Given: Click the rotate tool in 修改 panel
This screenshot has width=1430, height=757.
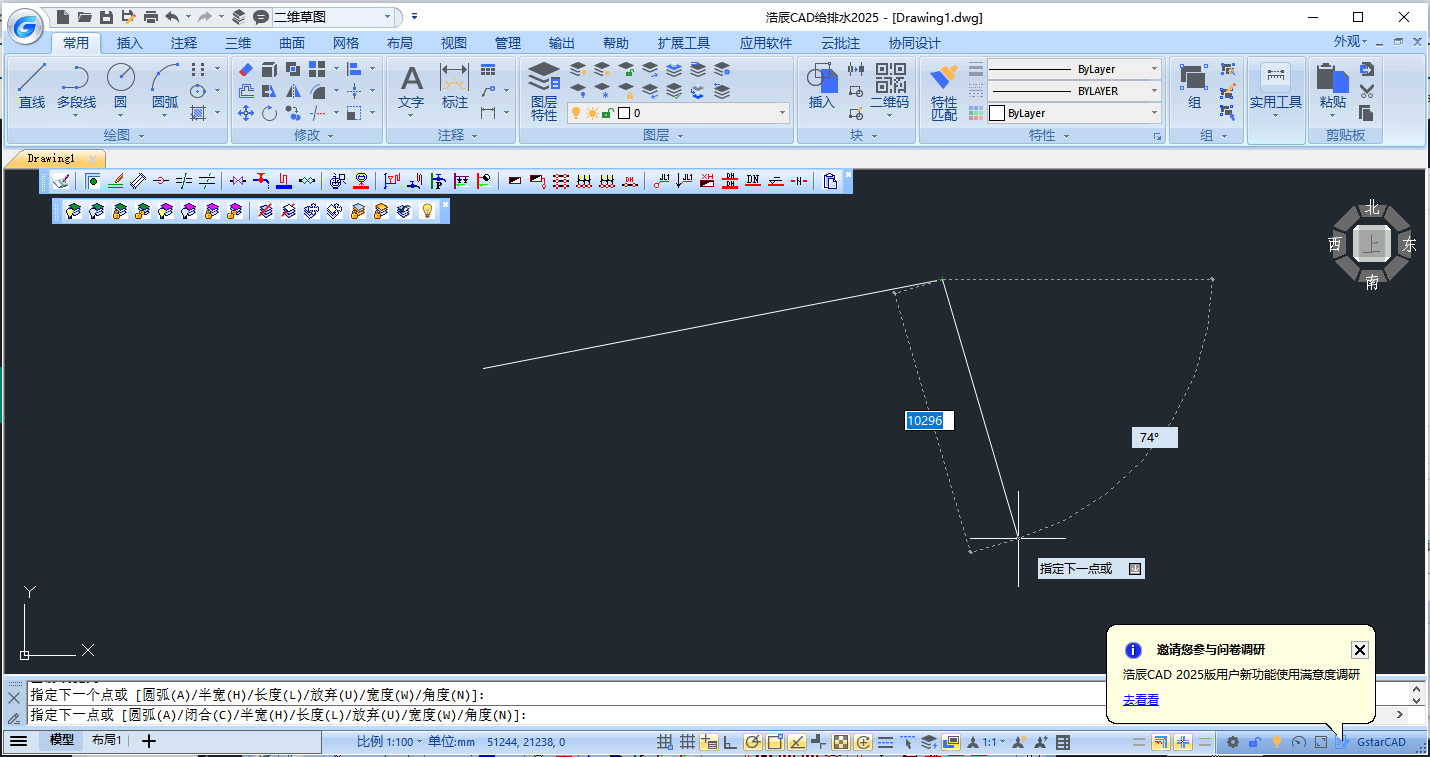Looking at the screenshot, I should pyautogui.click(x=269, y=113).
